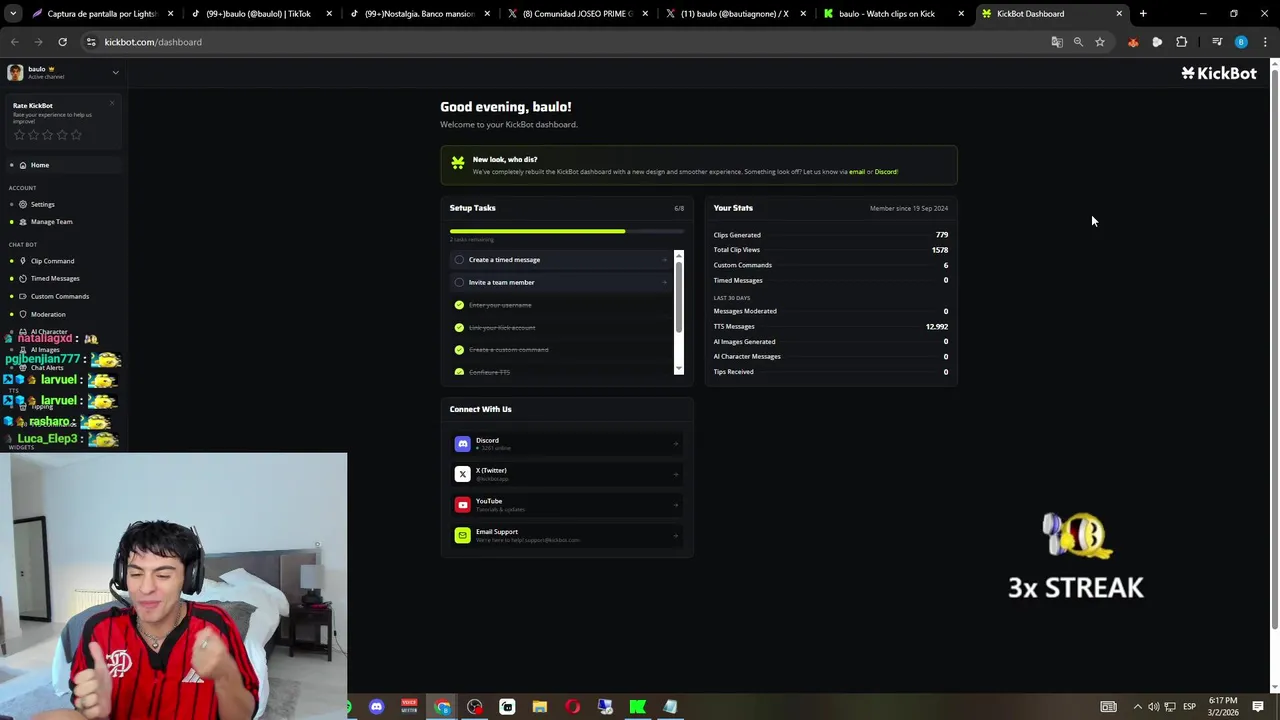Screen dimensions: 1280x720
Task: Switch to the baulo (@bautiagnone) X tab
Action: tap(735, 14)
